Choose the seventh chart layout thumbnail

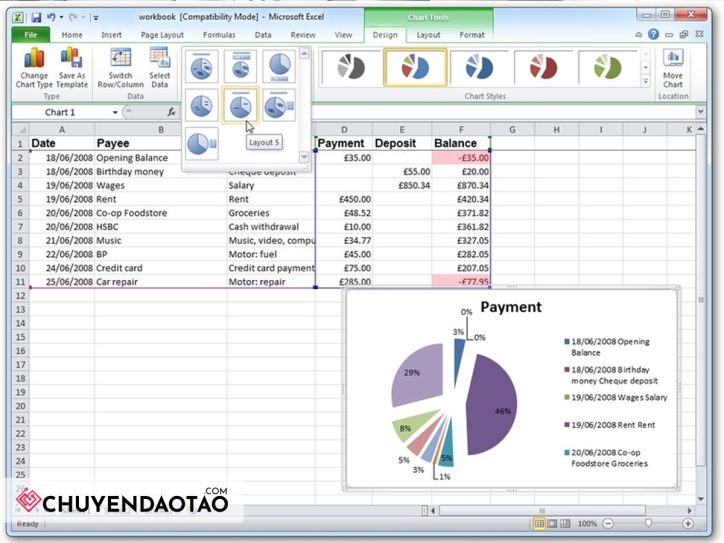(201, 144)
